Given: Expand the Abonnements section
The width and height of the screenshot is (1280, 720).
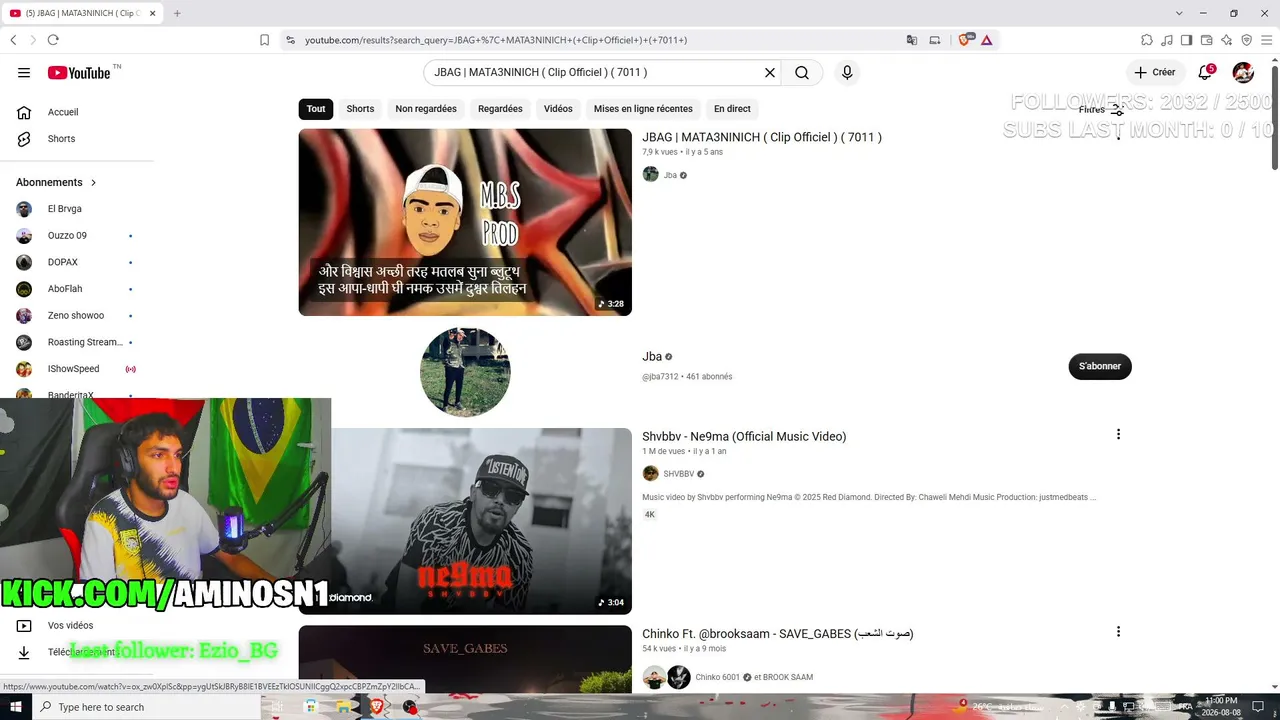Looking at the screenshot, I should point(57,182).
